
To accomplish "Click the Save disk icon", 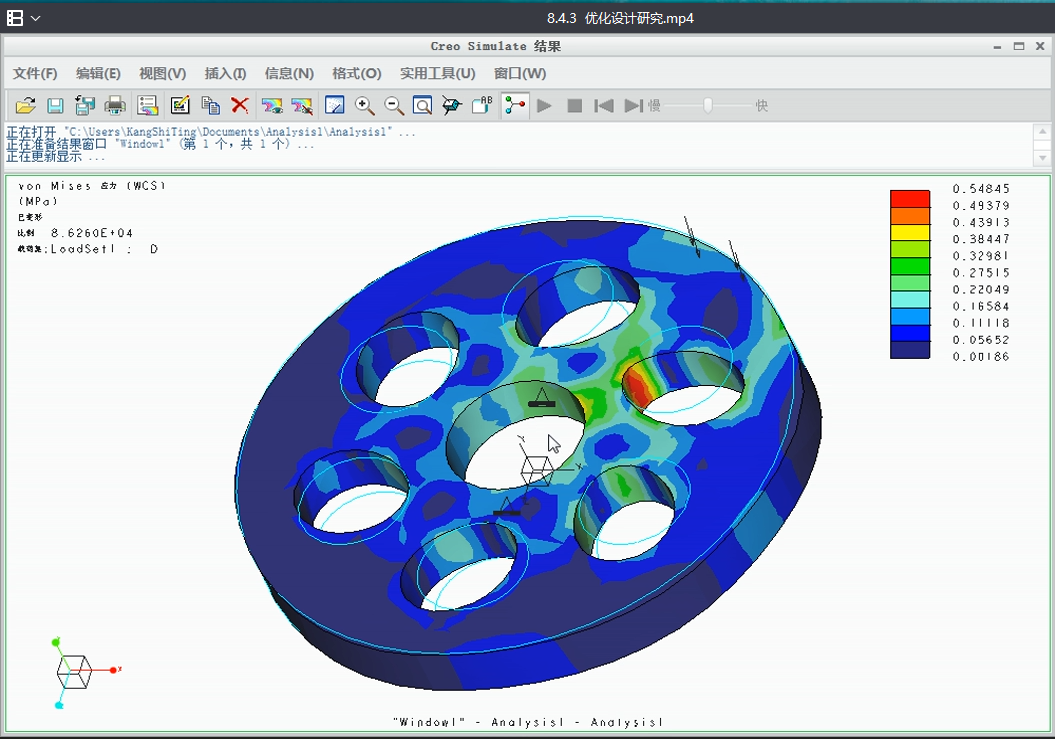I will pyautogui.click(x=55, y=106).
